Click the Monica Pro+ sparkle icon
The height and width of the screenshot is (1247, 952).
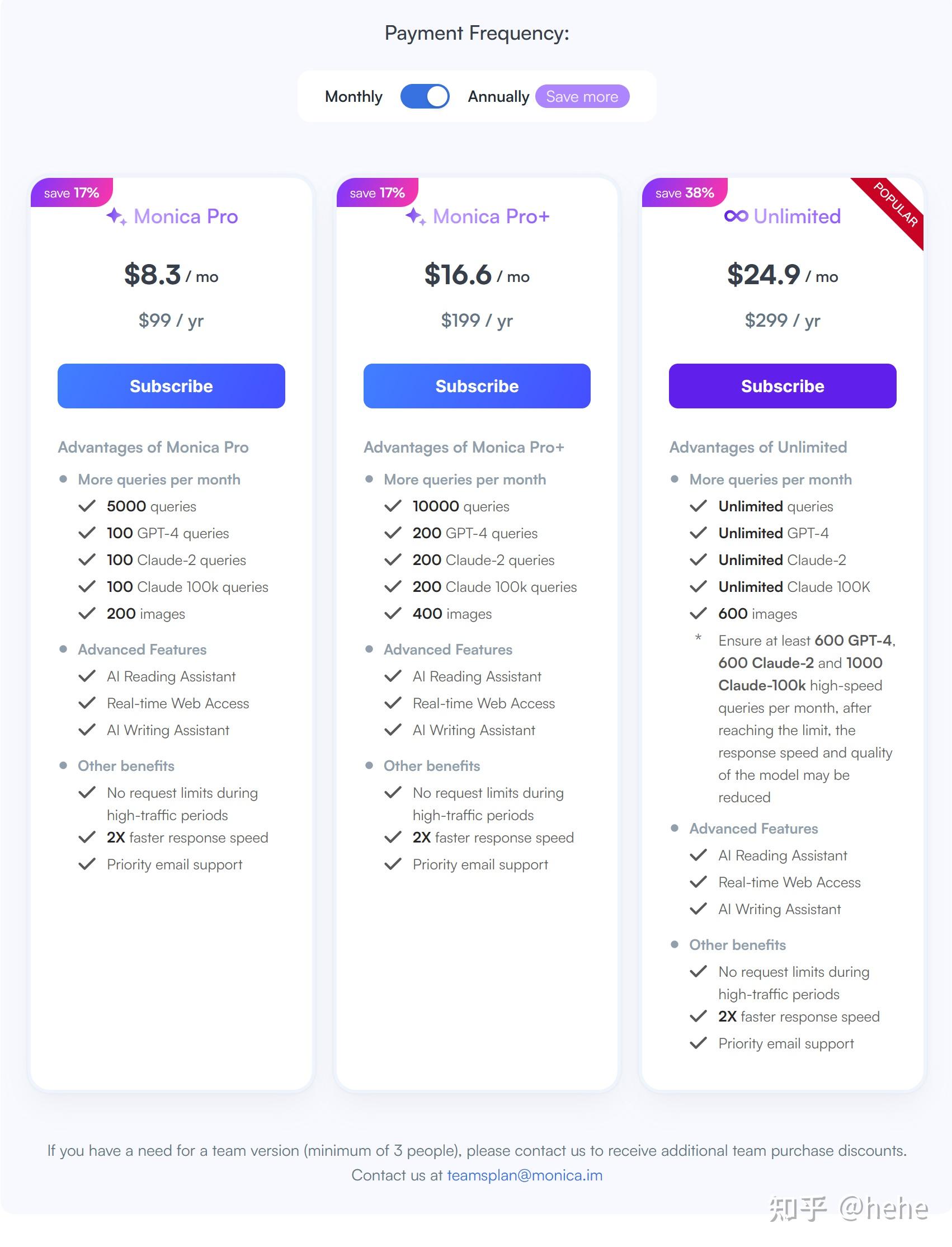pyautogui.click(x=416, y=216)
